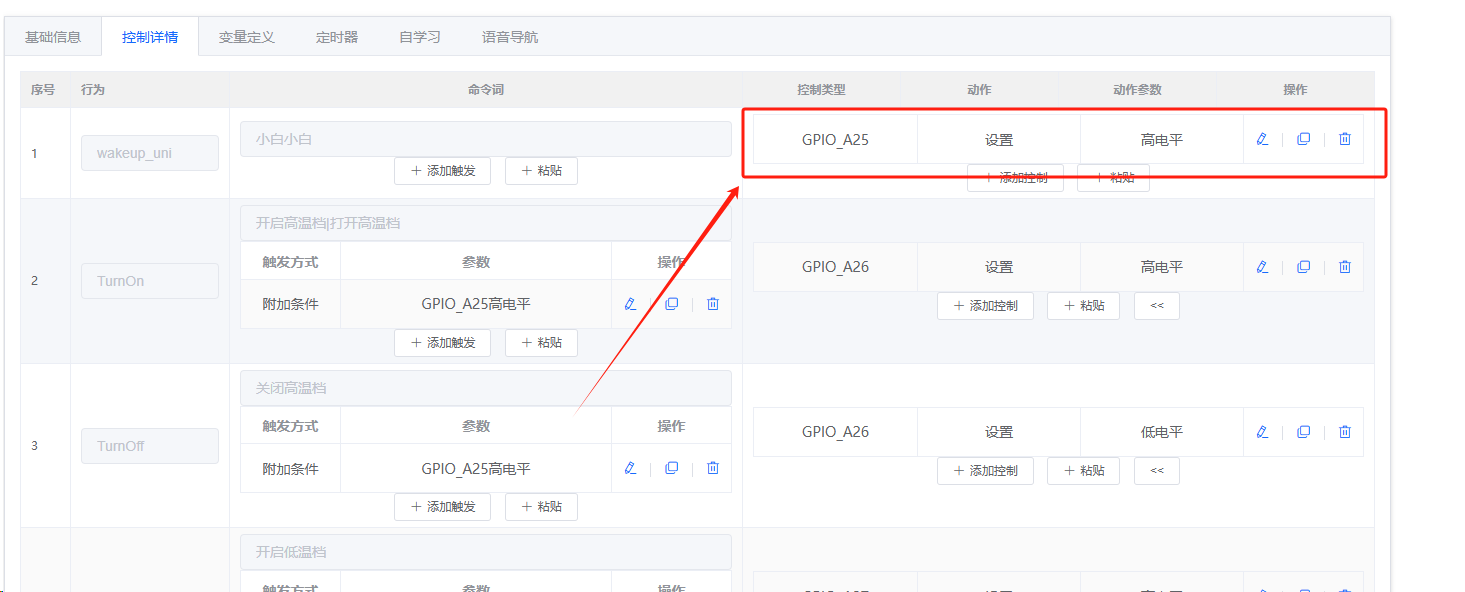Click 添加控制 in the TurnOn row
1465x592 pixels.
click(985, 306)
